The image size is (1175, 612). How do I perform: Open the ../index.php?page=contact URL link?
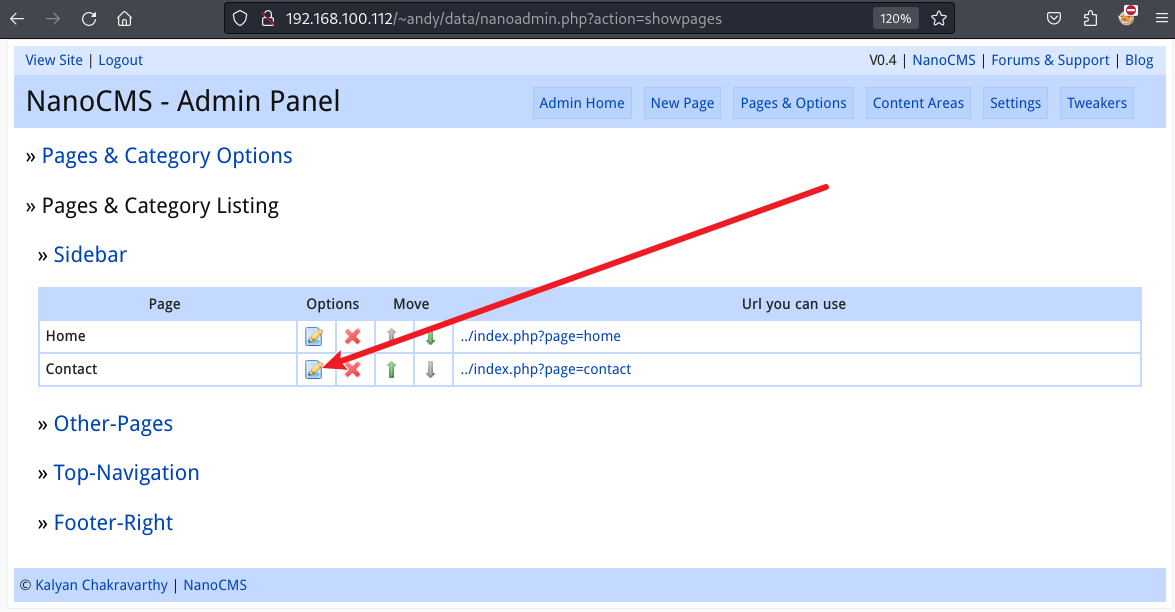point(546,369)
